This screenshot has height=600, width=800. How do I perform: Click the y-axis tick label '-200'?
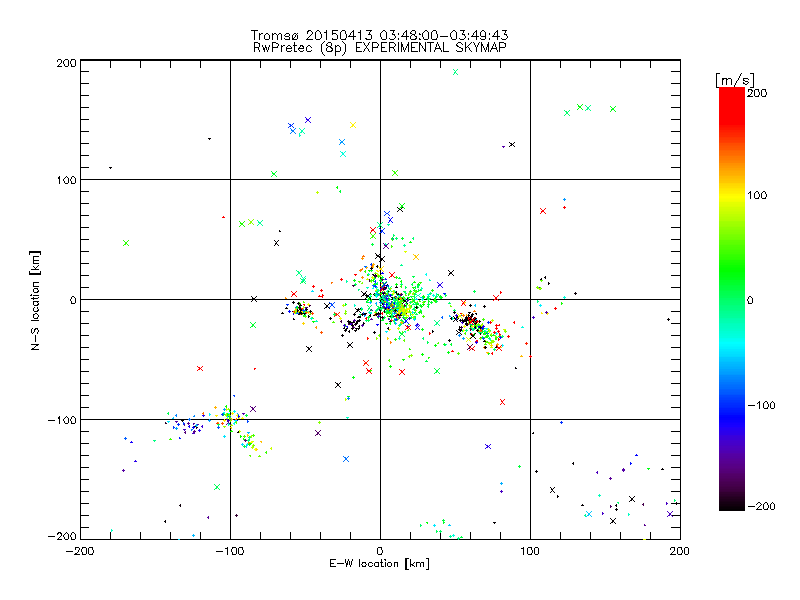(62, 536)
